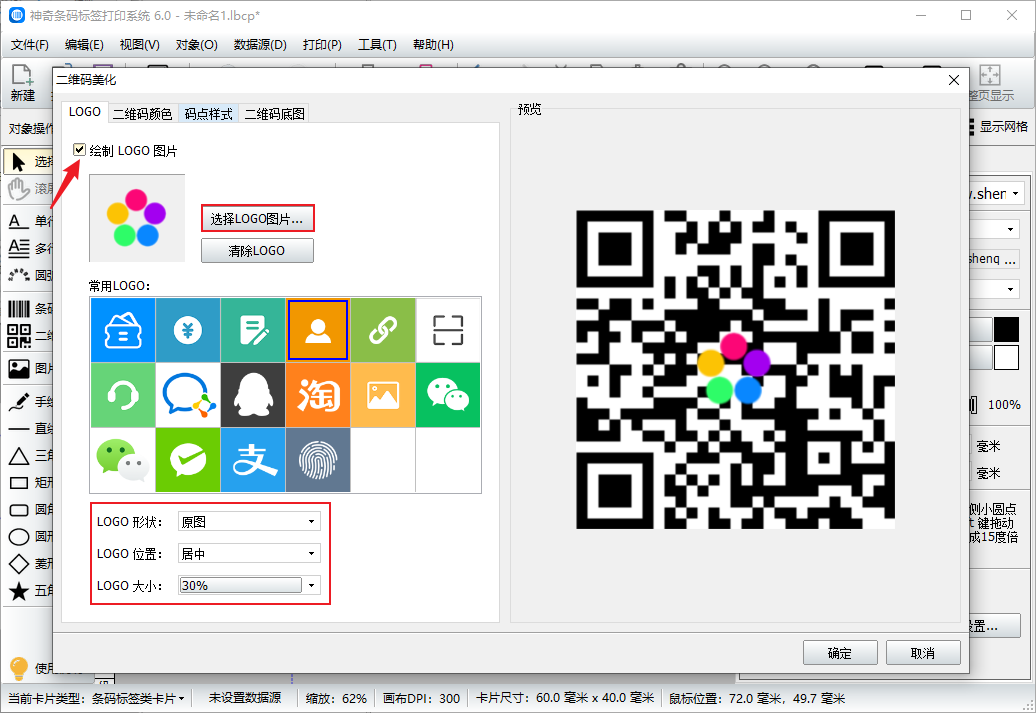Uncheck the draw LOGO image checkbox
Screen dimensions: 1036x713
(x=79, y=150)
